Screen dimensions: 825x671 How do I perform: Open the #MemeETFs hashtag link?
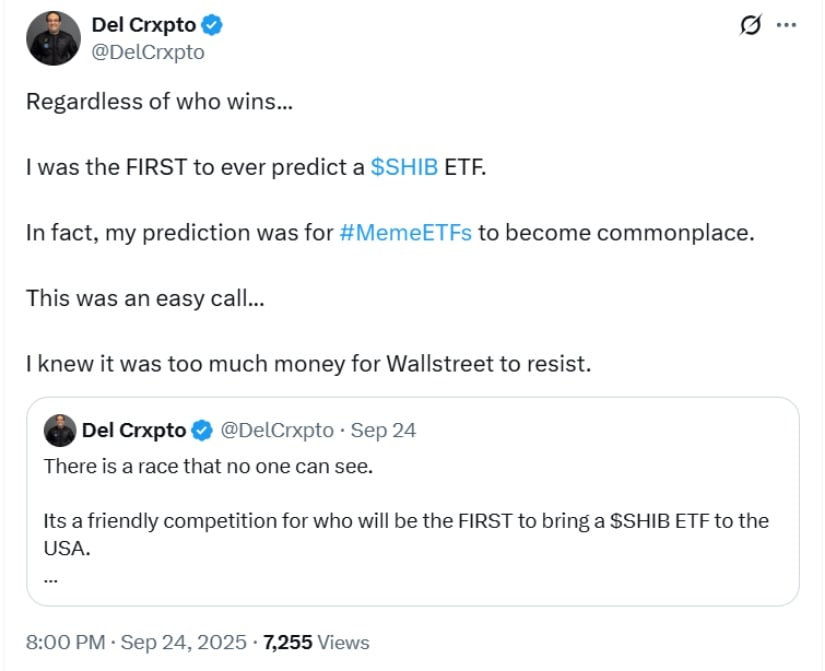(405, 233)
